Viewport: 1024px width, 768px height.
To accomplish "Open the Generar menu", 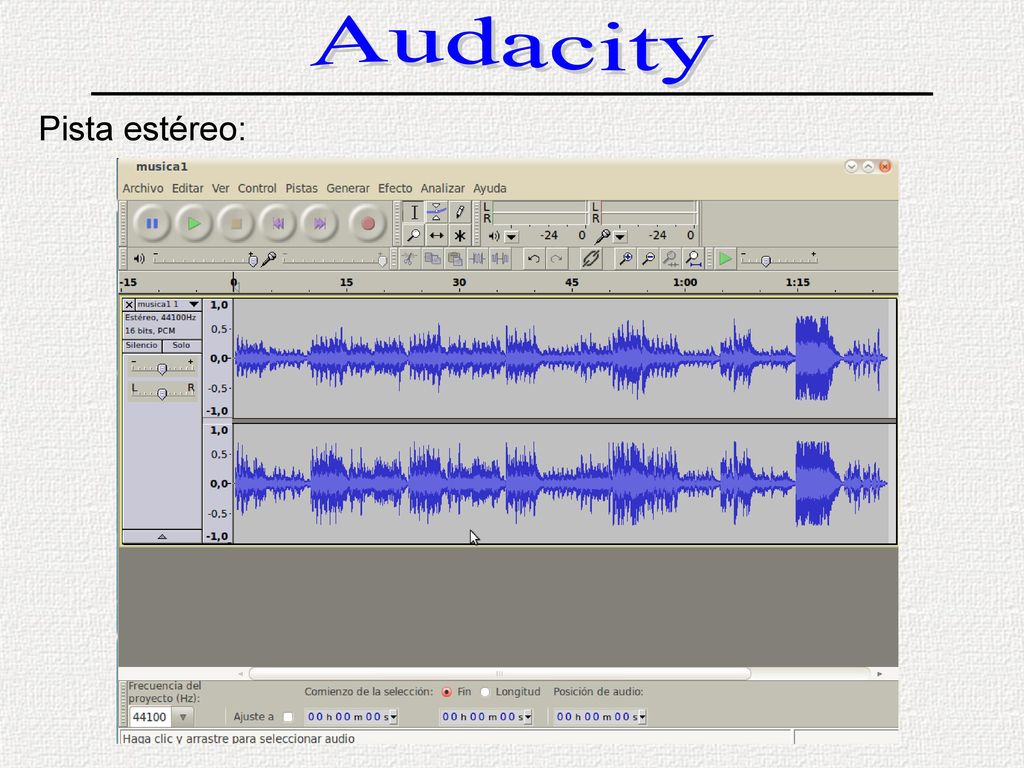I will (348, 188).
